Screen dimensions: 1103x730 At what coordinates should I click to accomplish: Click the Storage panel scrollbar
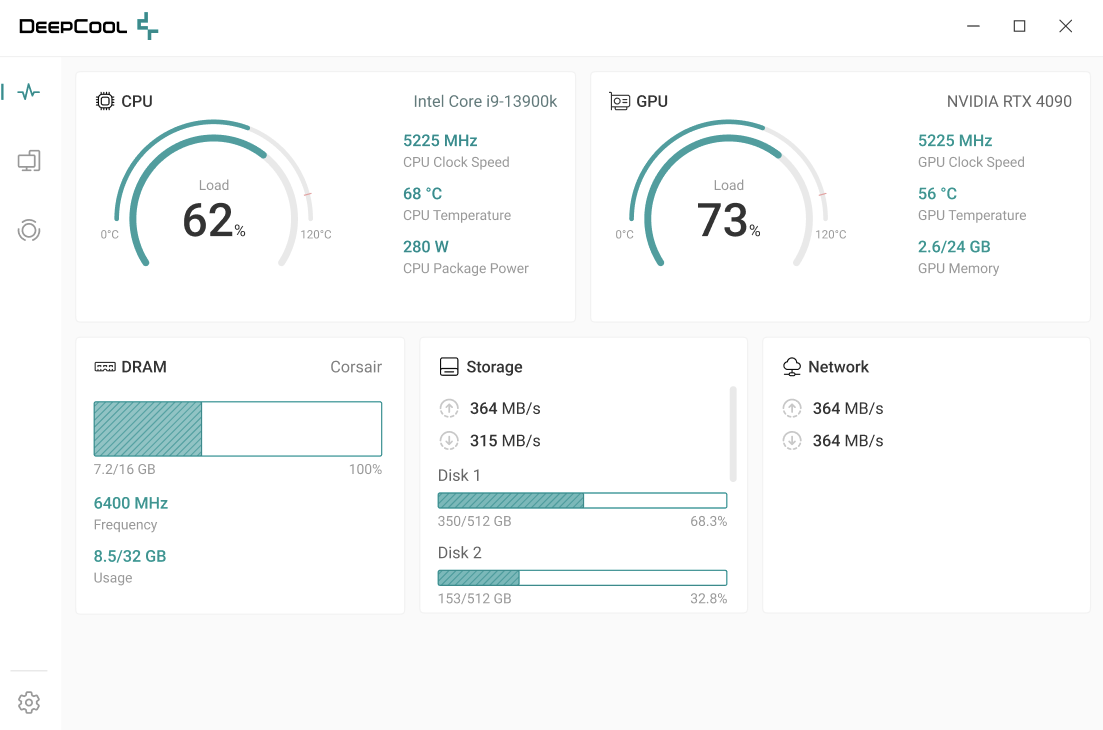coord(733,434)
